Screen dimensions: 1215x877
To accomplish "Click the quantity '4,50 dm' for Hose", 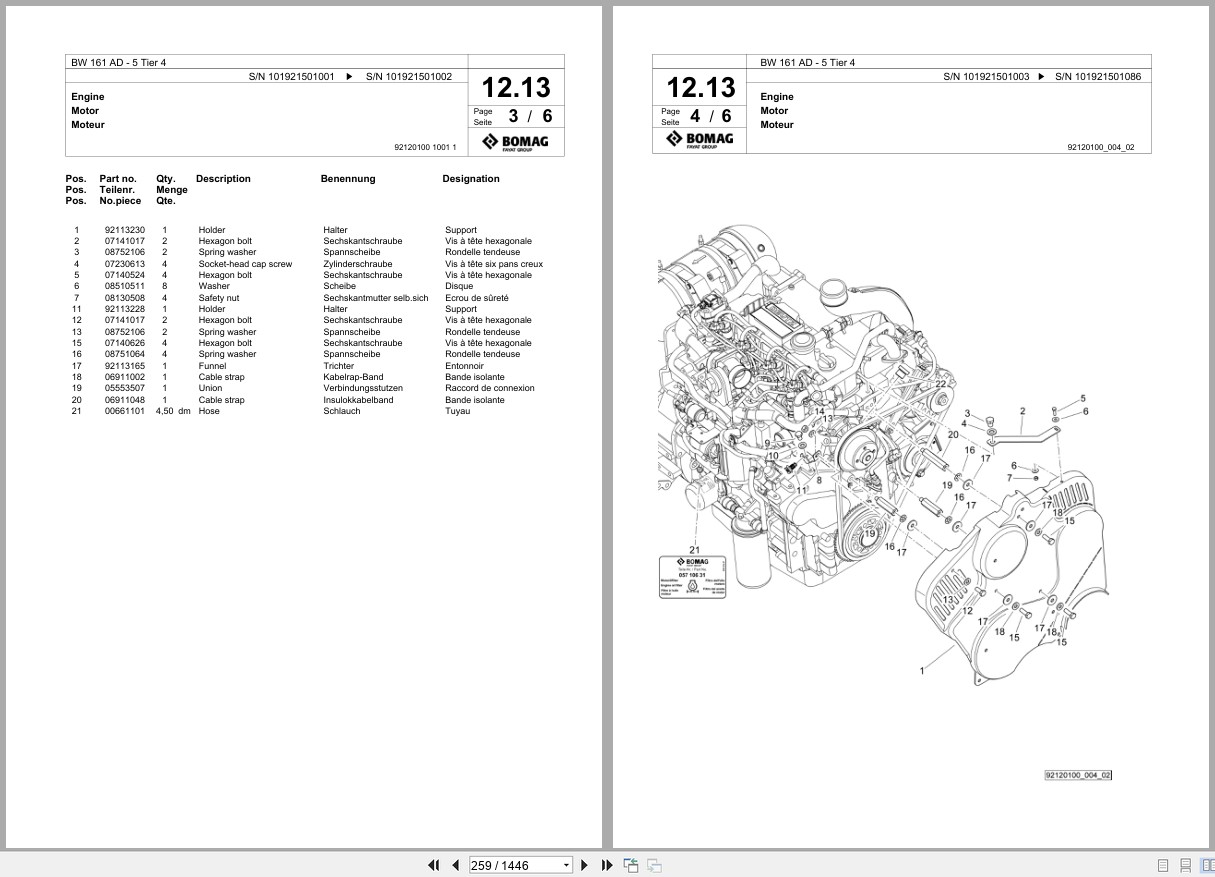I will pyautogui.click(x=173, y=411).
